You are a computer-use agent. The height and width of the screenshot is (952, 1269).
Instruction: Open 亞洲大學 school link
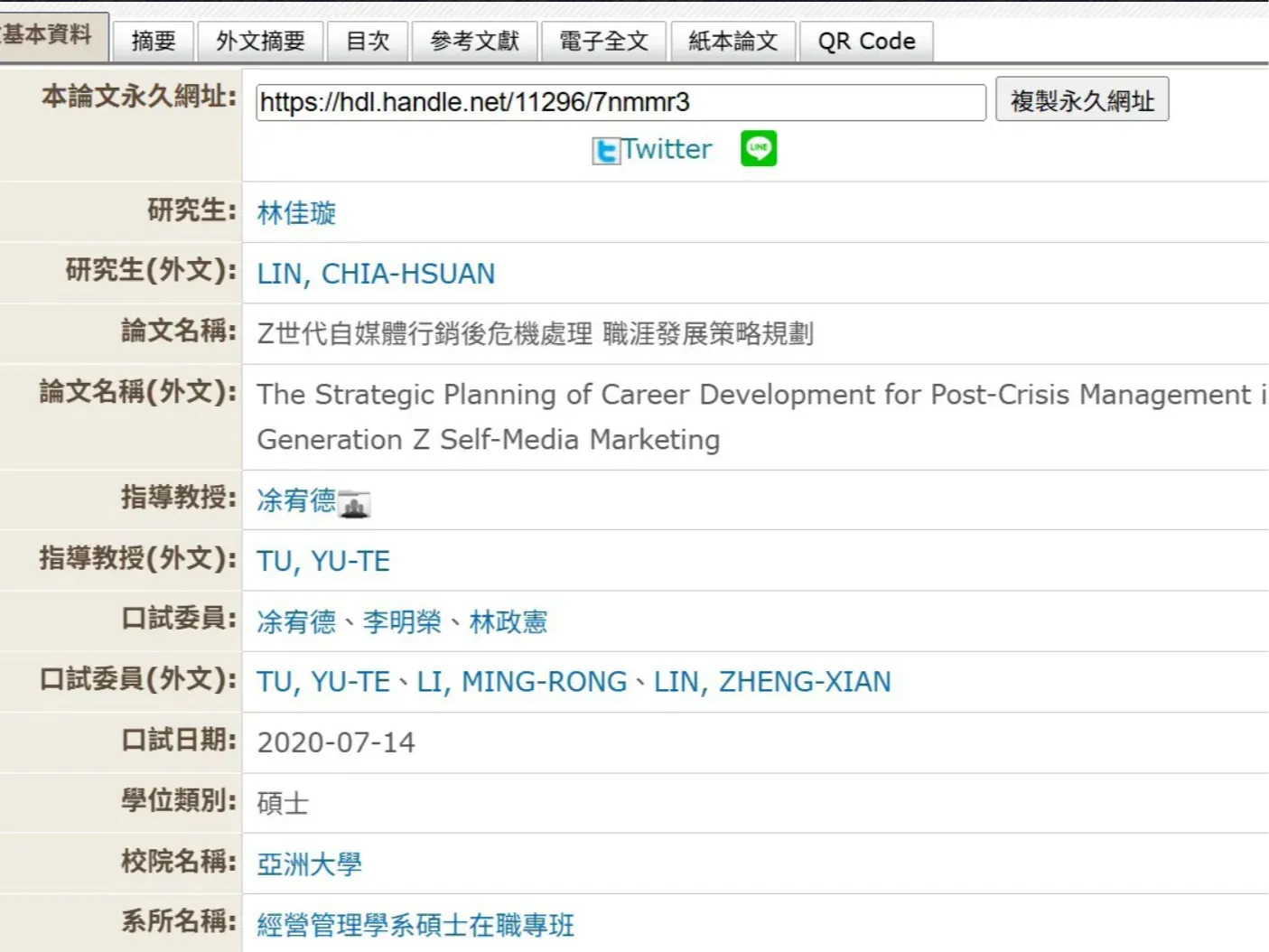coord(309,864)
